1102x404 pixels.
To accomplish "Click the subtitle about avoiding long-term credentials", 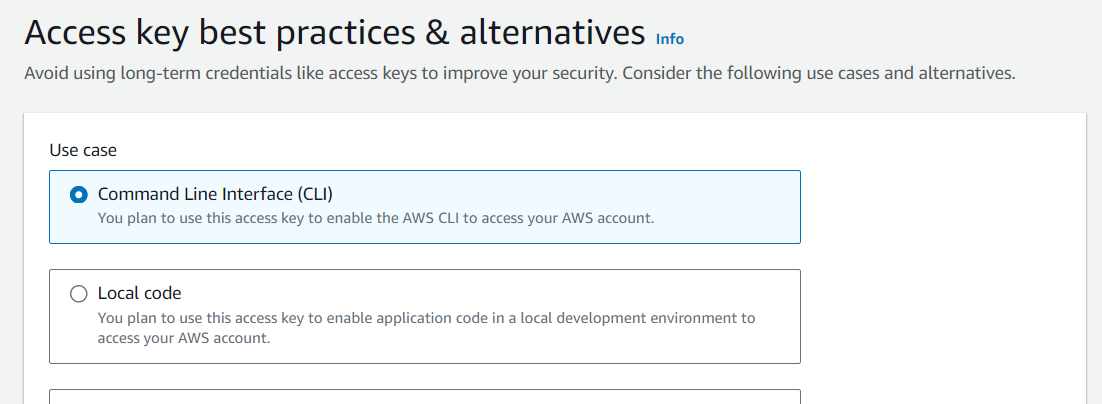I will [x=519, y=73].
